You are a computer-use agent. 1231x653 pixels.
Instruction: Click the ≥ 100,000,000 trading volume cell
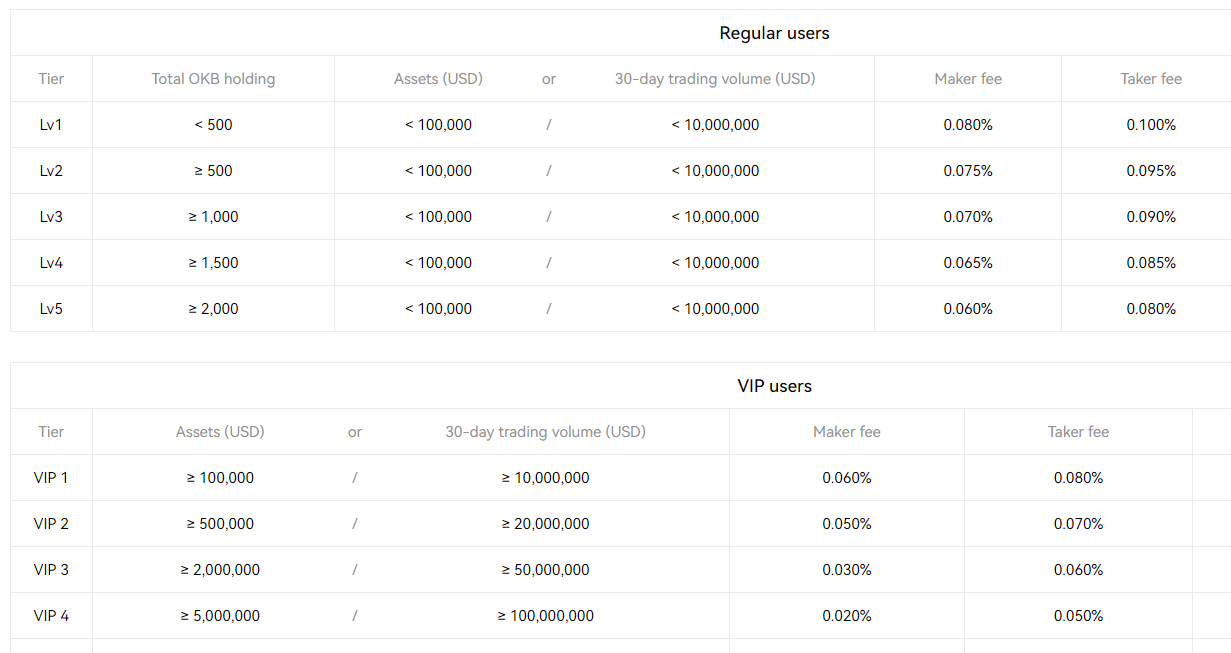click(x=545, y=616)
